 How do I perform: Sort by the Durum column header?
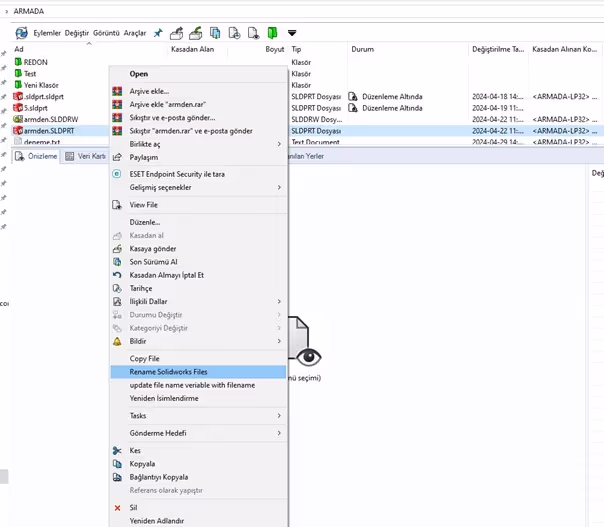tap(362, 49)
